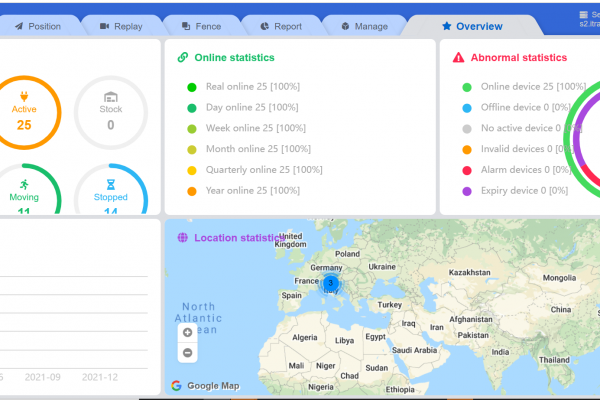Click the Manage cube icon

345,26
